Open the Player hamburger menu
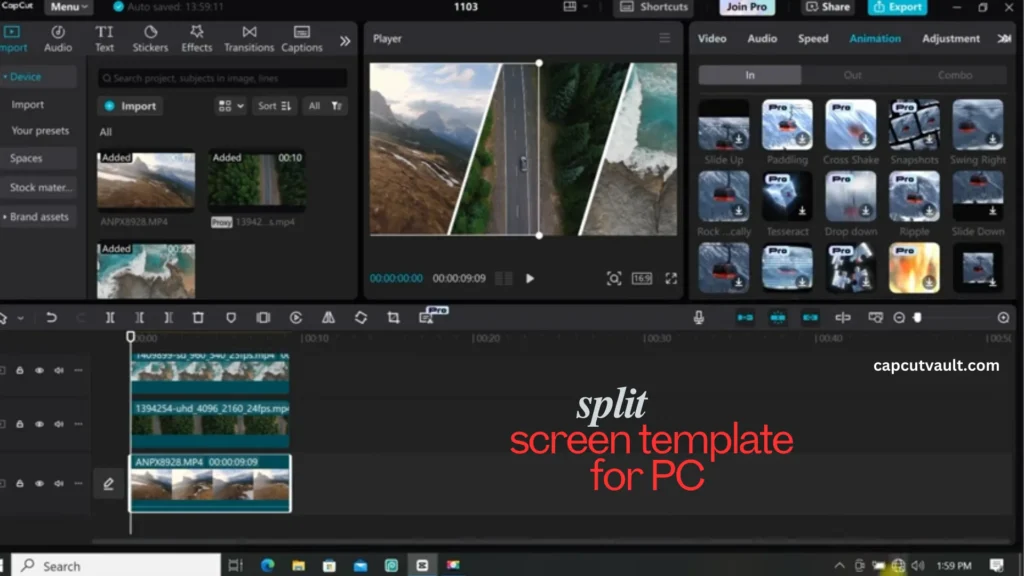This screenshot has width=1024, height=576. tap(664, 39)
